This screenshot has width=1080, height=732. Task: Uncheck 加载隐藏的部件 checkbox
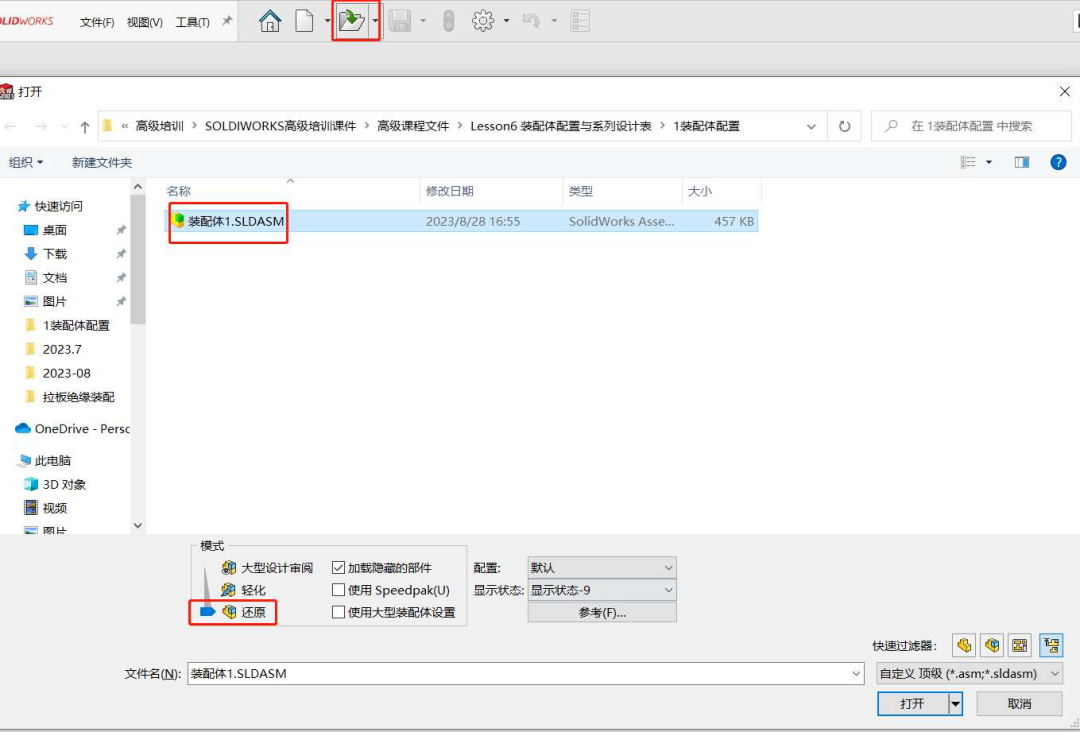click(x=339, y=567)
